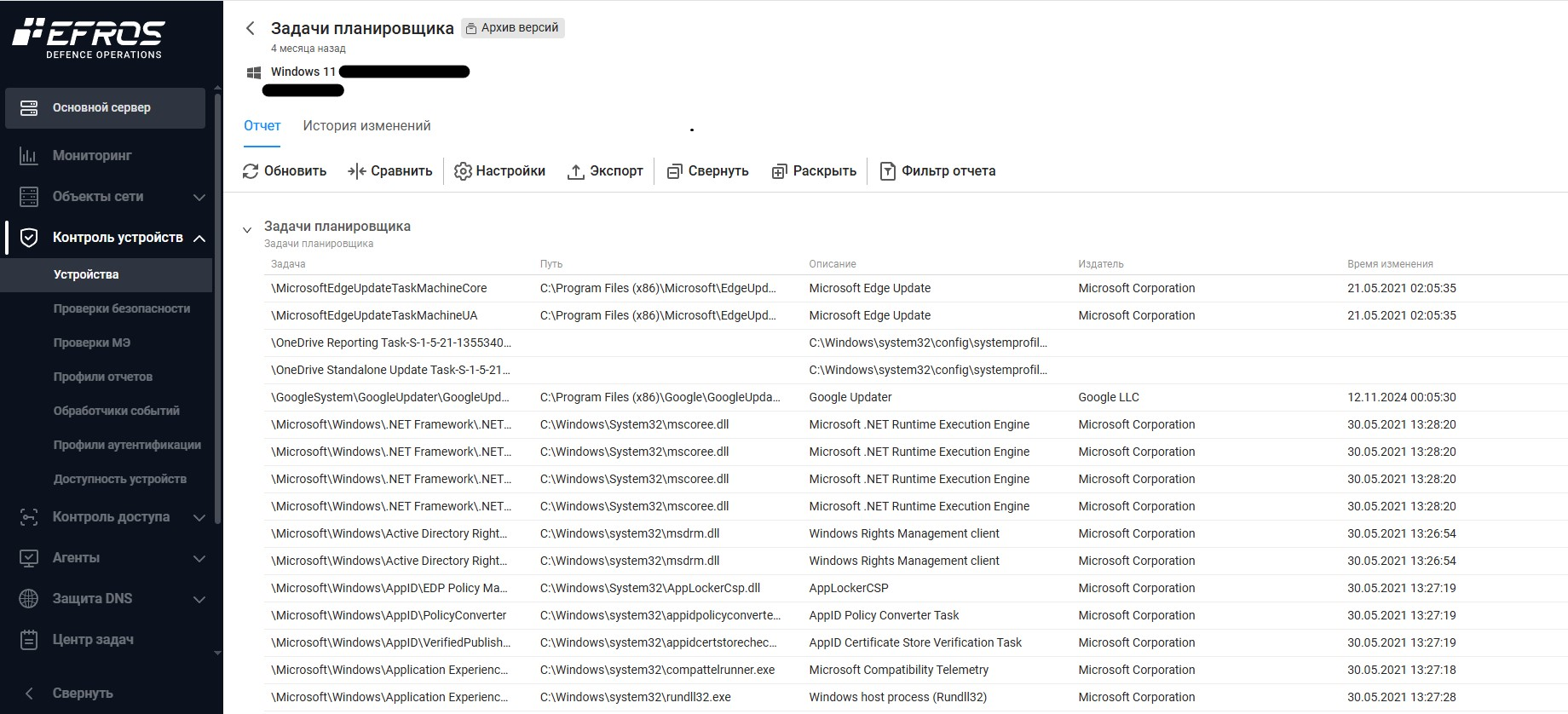1568x714 pixels.
Task: Expand the Агенты chevron
Action: point(199,559)
